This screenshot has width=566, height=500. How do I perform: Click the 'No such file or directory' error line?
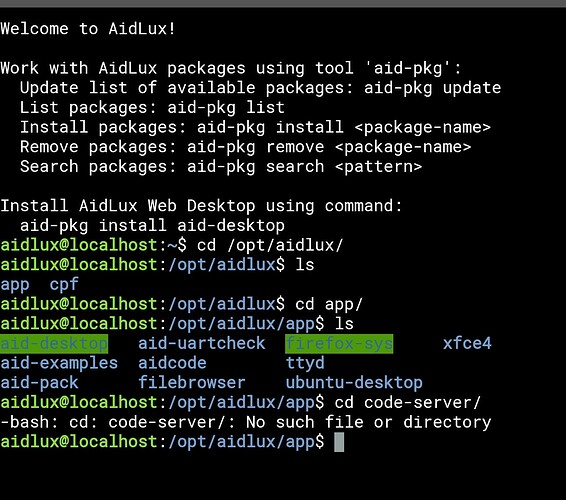245,422
